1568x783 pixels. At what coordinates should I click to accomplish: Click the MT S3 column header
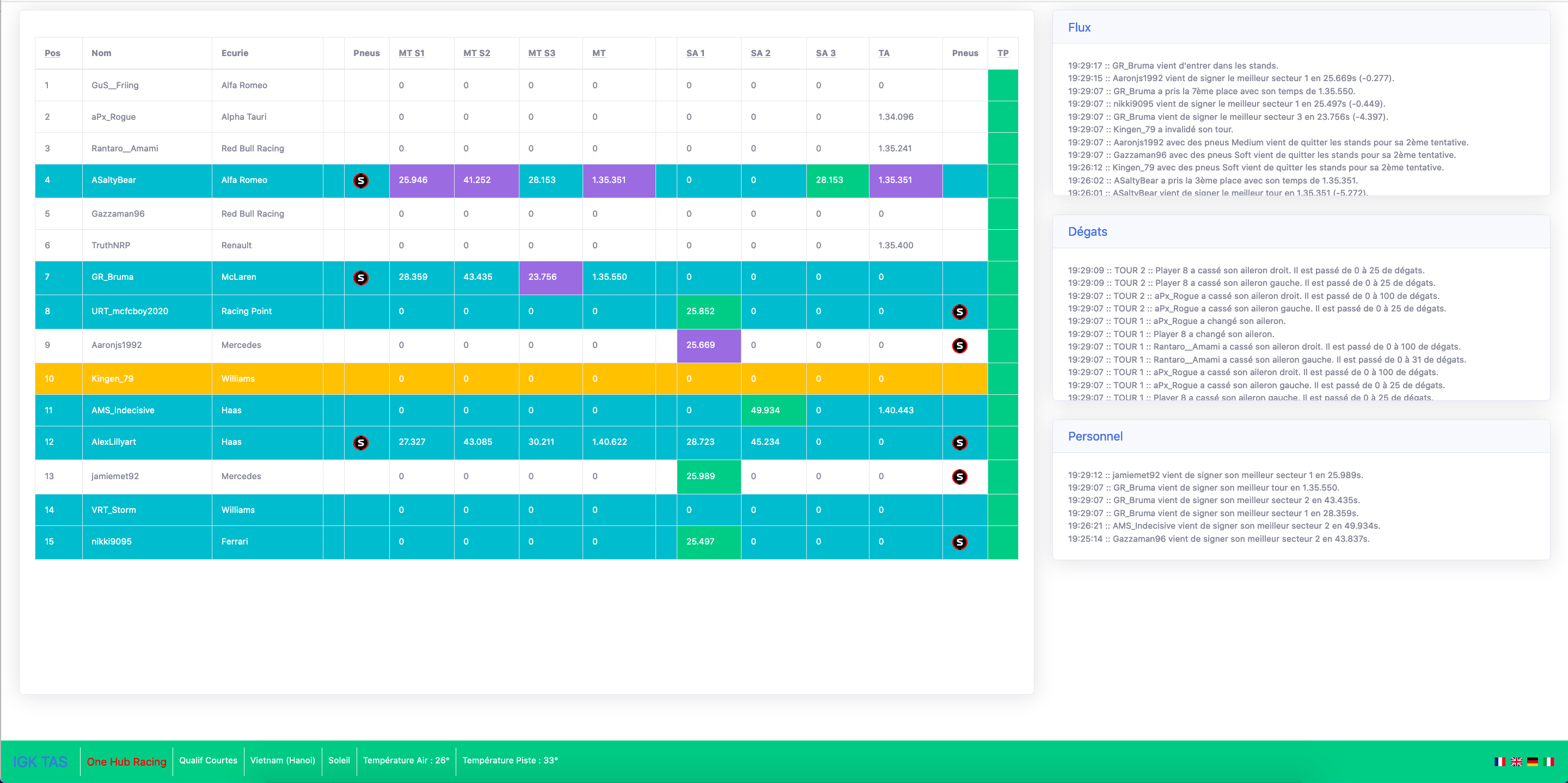pyautogui.click(x=542, y=53)
